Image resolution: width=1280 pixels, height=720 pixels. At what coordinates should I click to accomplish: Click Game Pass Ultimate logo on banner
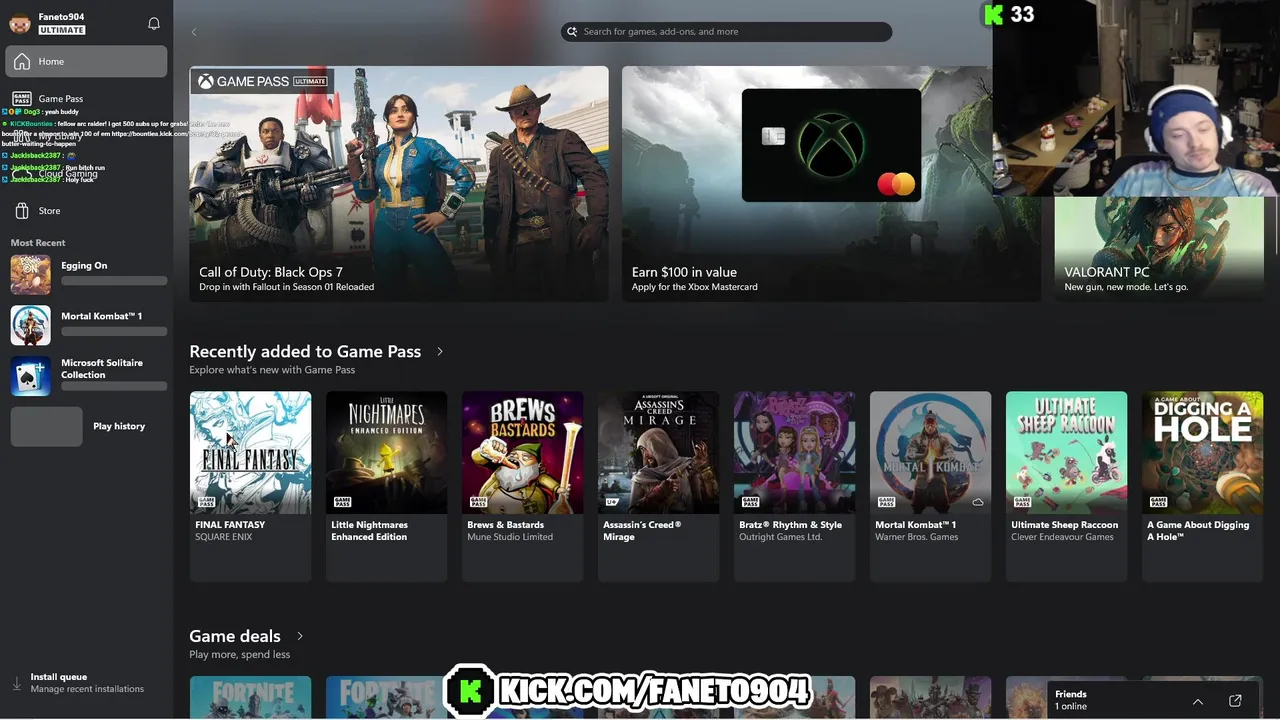pos(262,81)
